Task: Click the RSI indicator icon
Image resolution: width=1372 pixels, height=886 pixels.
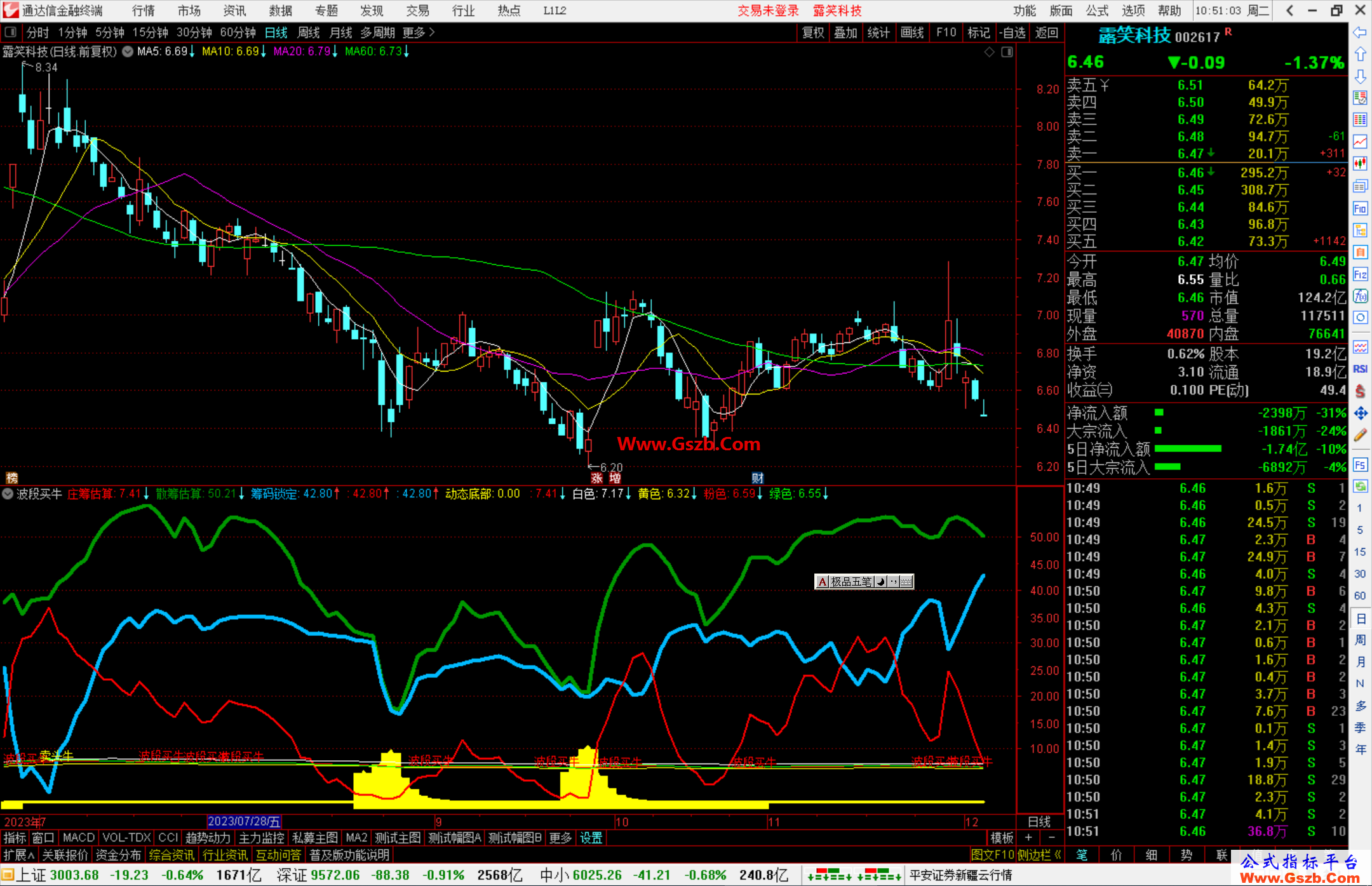Action: 1360,369
